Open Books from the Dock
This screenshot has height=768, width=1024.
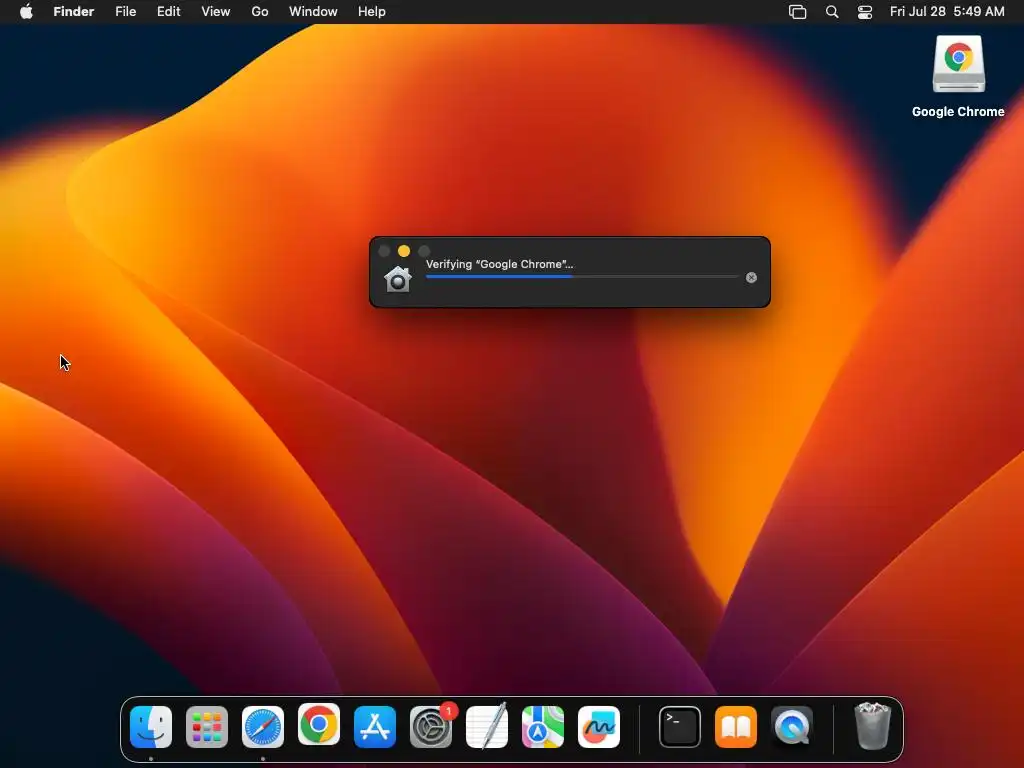click(x=736, y=727)
